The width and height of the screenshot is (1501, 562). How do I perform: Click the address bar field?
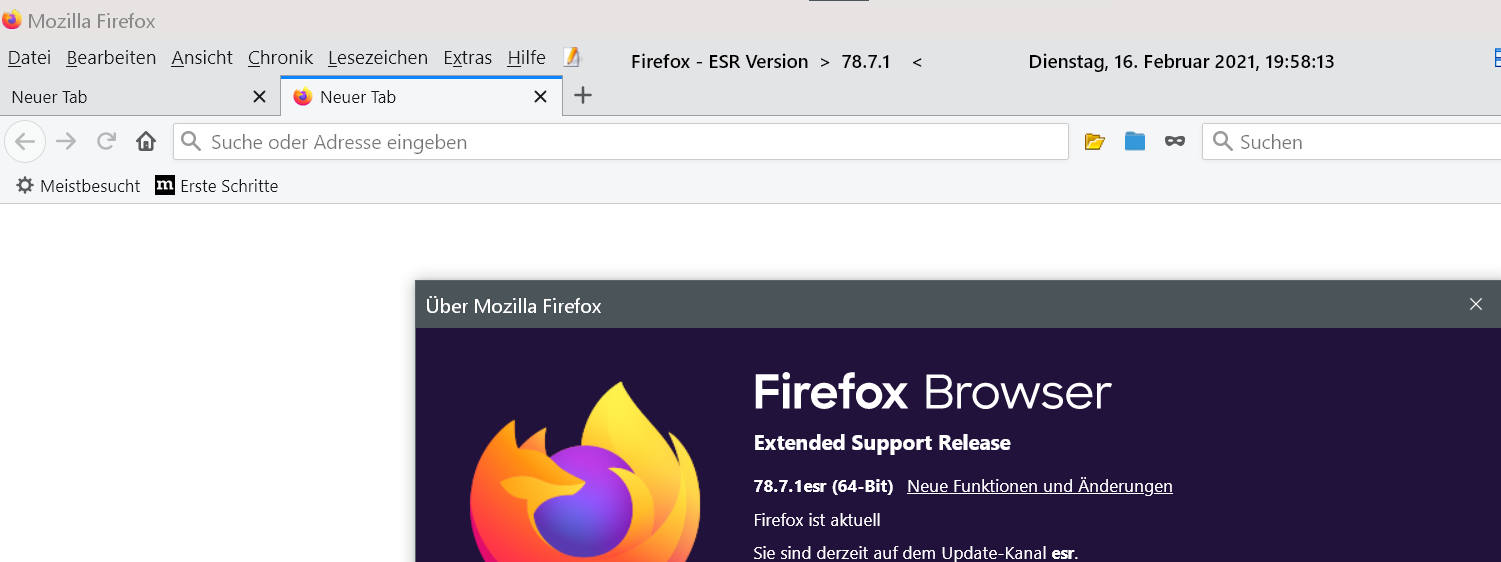point(621,142)
